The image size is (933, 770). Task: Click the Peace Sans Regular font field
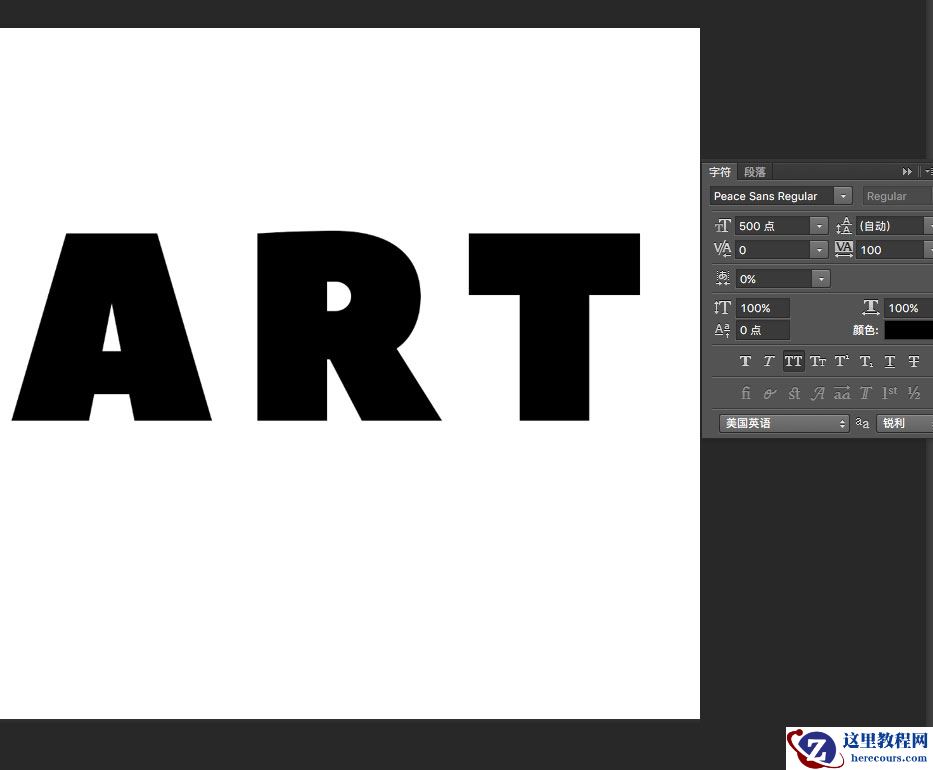pos(772,196)
